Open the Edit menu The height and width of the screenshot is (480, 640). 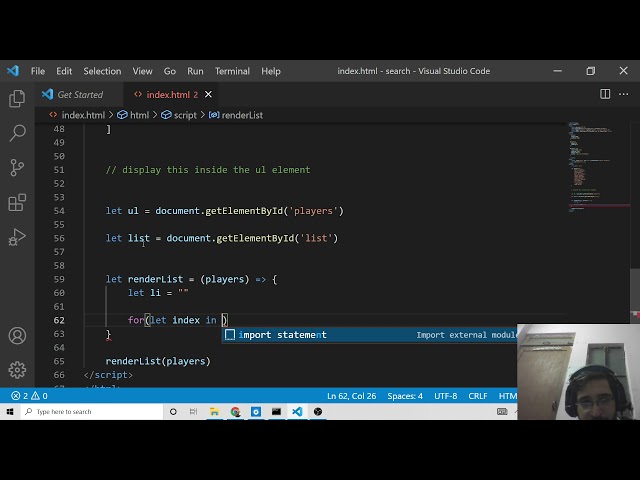click(x=64, y=71)
